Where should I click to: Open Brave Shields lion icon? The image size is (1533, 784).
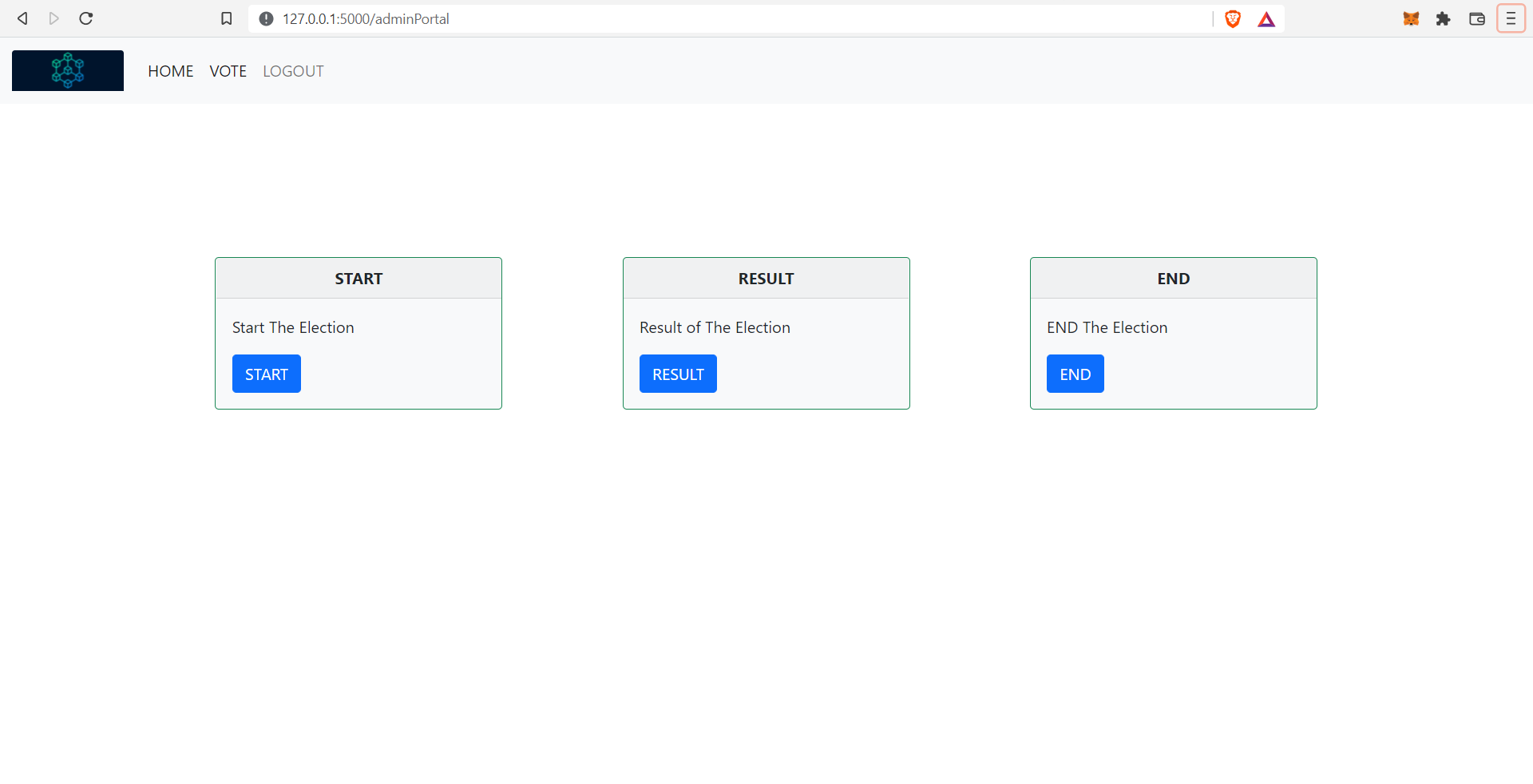tap(1233, 18)
